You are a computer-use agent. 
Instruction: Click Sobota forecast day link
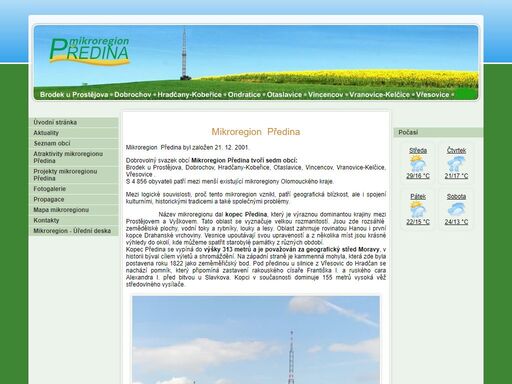coord(456,196)
